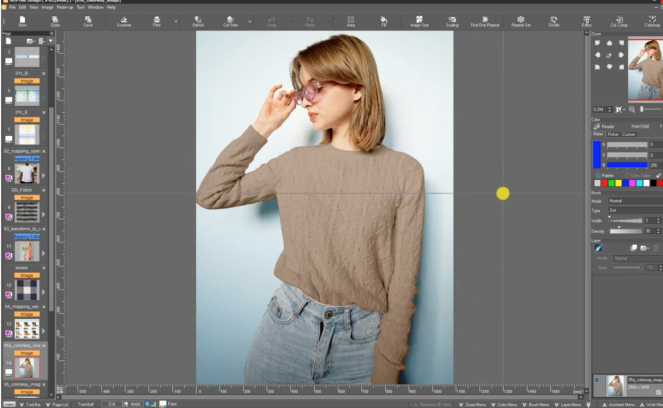
Task: Toggle the Tool Bar status bar checkmark
Action: [22, 405]
